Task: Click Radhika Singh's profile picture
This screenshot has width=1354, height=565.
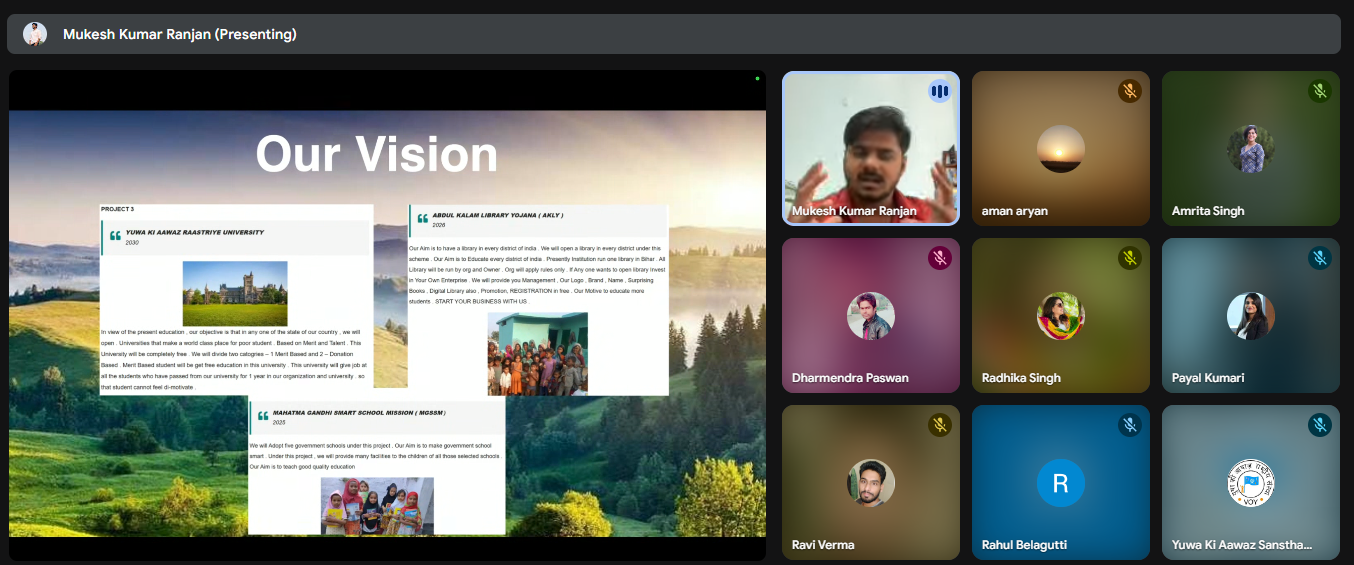Action: (x=1061, y=316)
